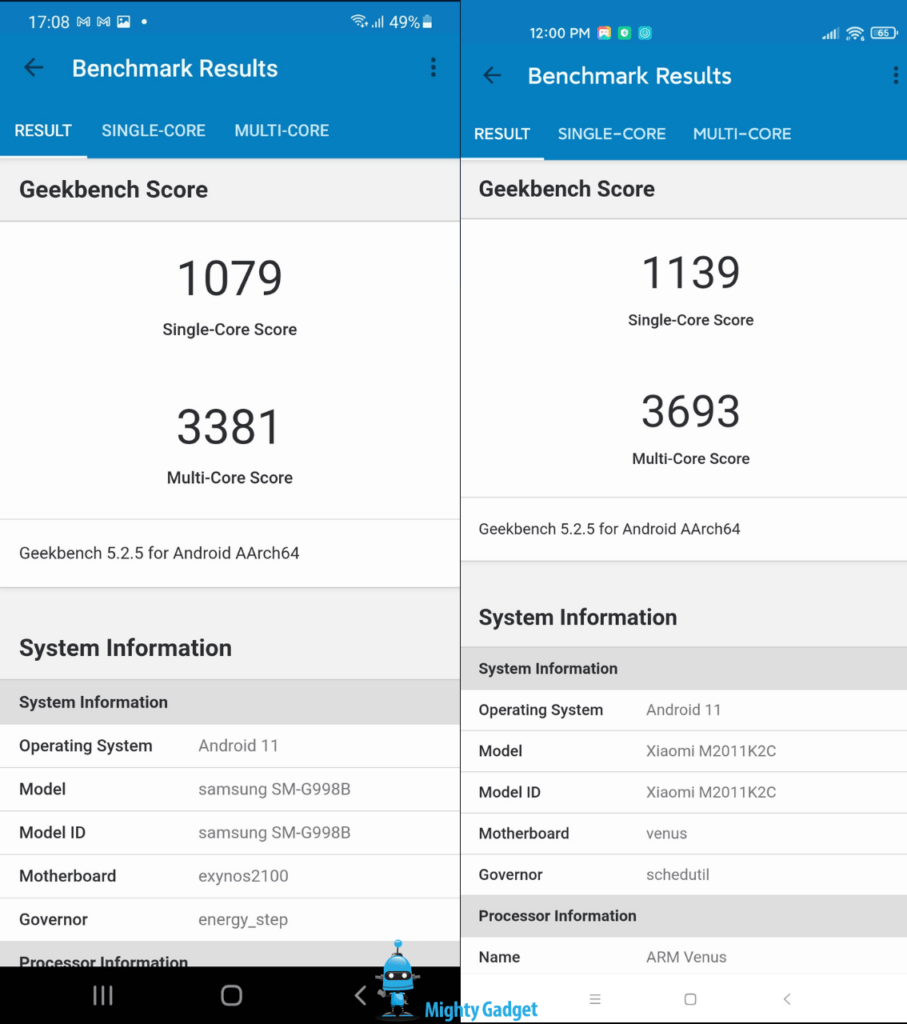Open SINGLE-CORE tab on Xiaomi screen
Image resolution: width=907 pixels, height=1024 pixels.
tap(611, 134)
